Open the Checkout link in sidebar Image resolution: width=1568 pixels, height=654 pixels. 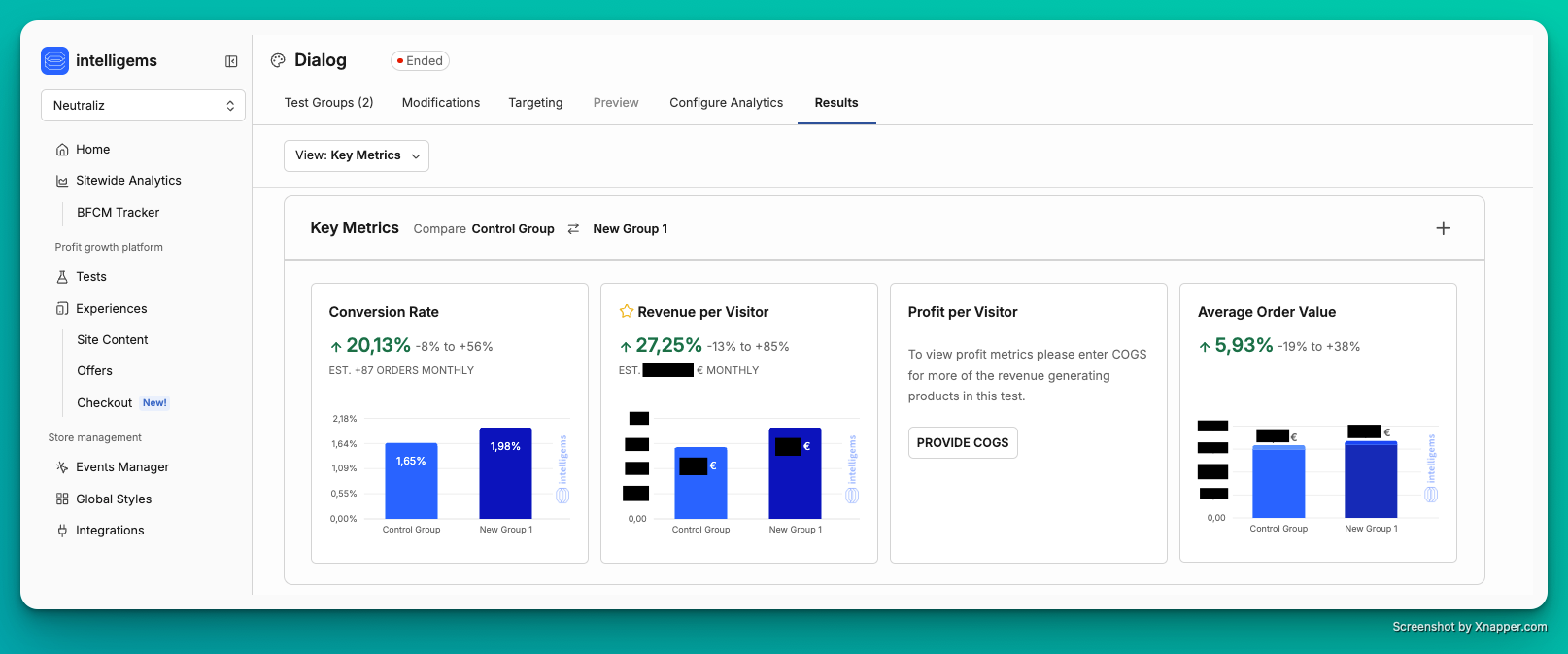pos(105,403)
